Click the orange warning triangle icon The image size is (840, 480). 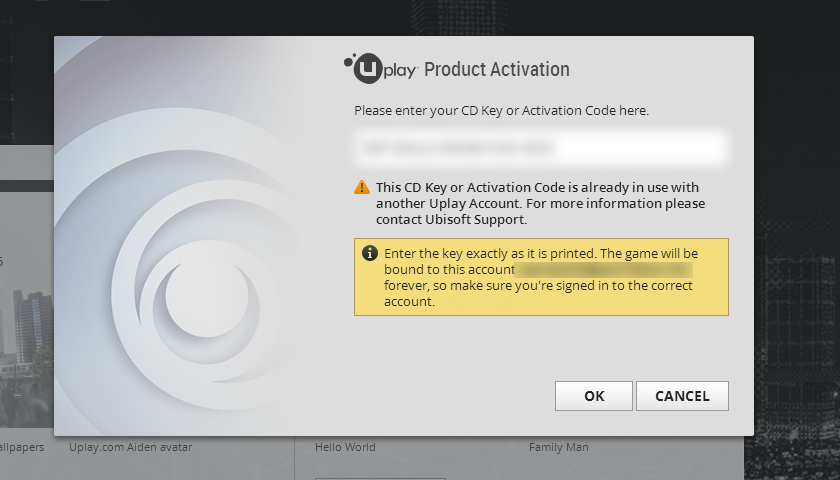[362, 187]
